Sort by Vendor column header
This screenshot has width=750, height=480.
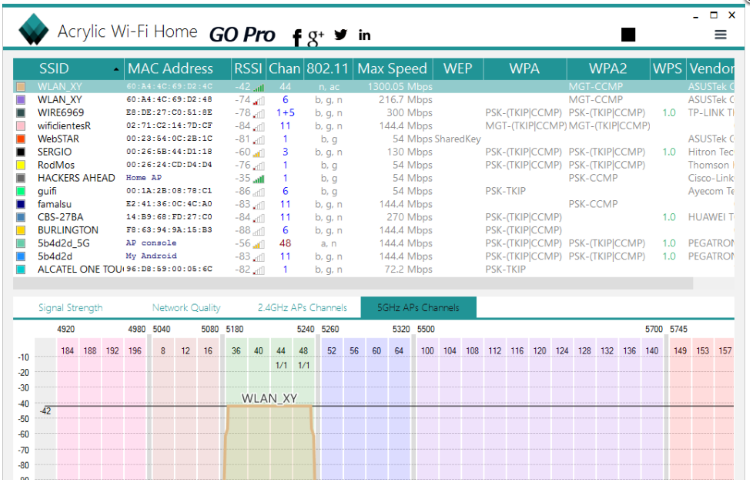(711, 69)
